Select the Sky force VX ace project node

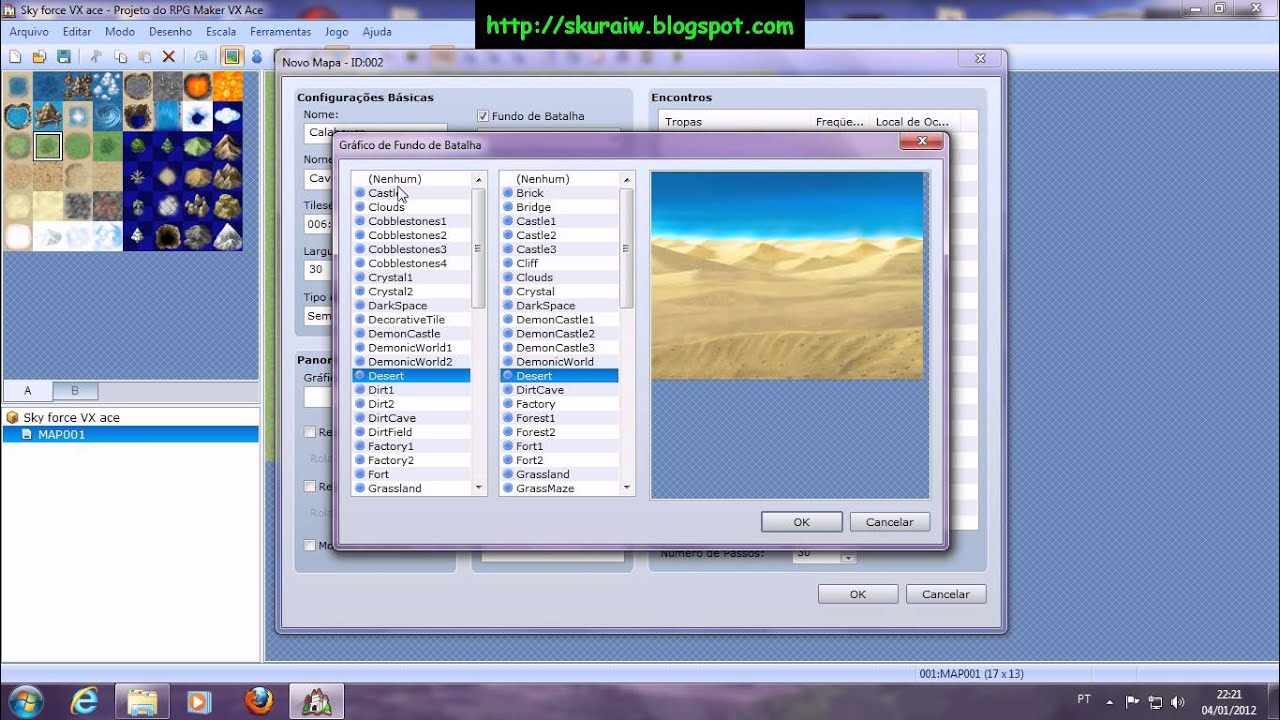[x=71, y=418]
